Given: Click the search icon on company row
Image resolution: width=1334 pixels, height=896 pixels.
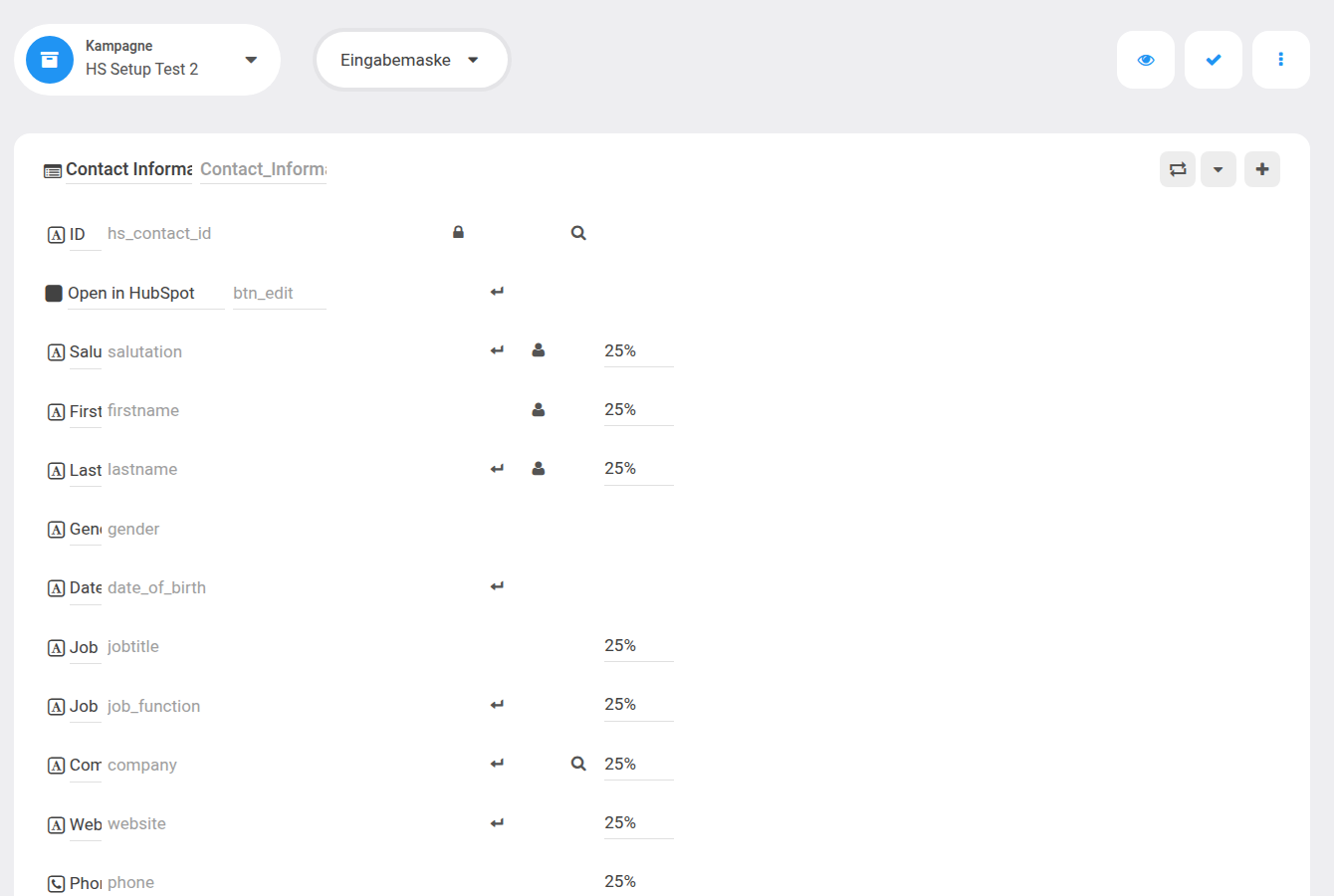Looking at the screenshot, I should click(x=578, y=764).
